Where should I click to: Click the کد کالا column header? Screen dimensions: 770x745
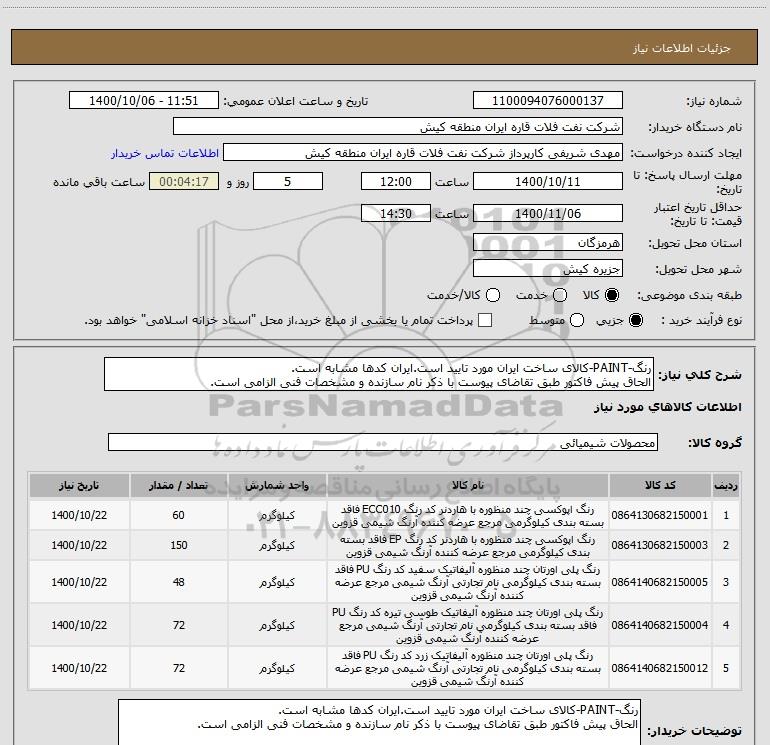[x=660, y=486]
